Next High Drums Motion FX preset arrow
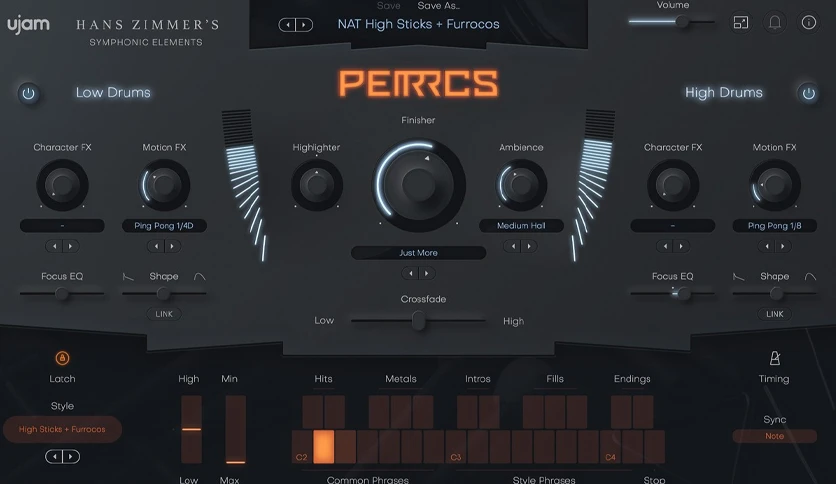The image size is (836, 484). pos(783,246)
